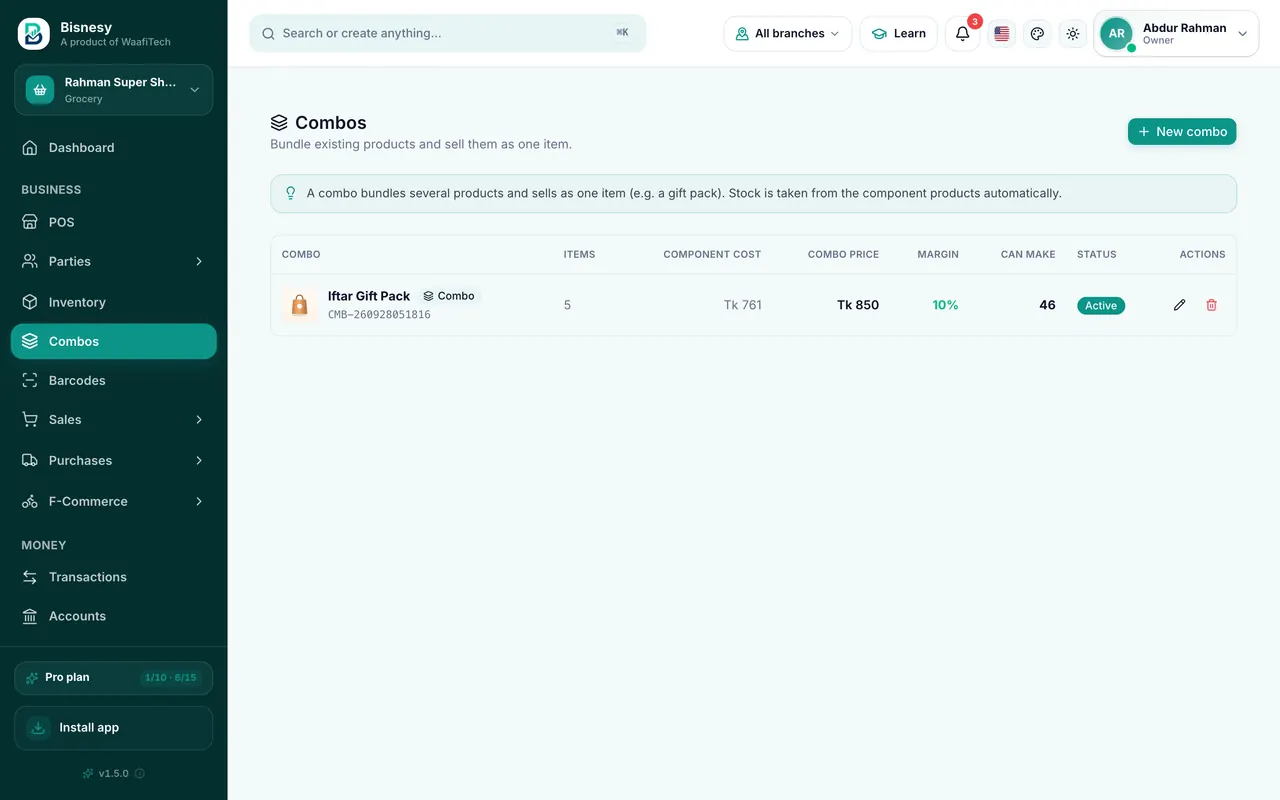Image resolution: width=1280 pixels, height=800 pixels.
Task: Go to POS in sidebar
Action: [114, 222]
